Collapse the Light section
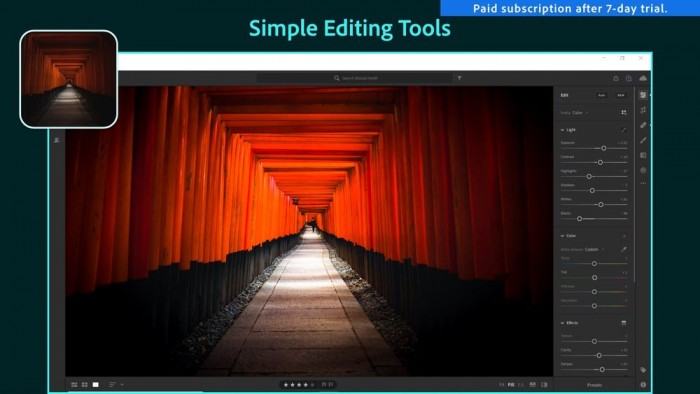 [562, 130]
